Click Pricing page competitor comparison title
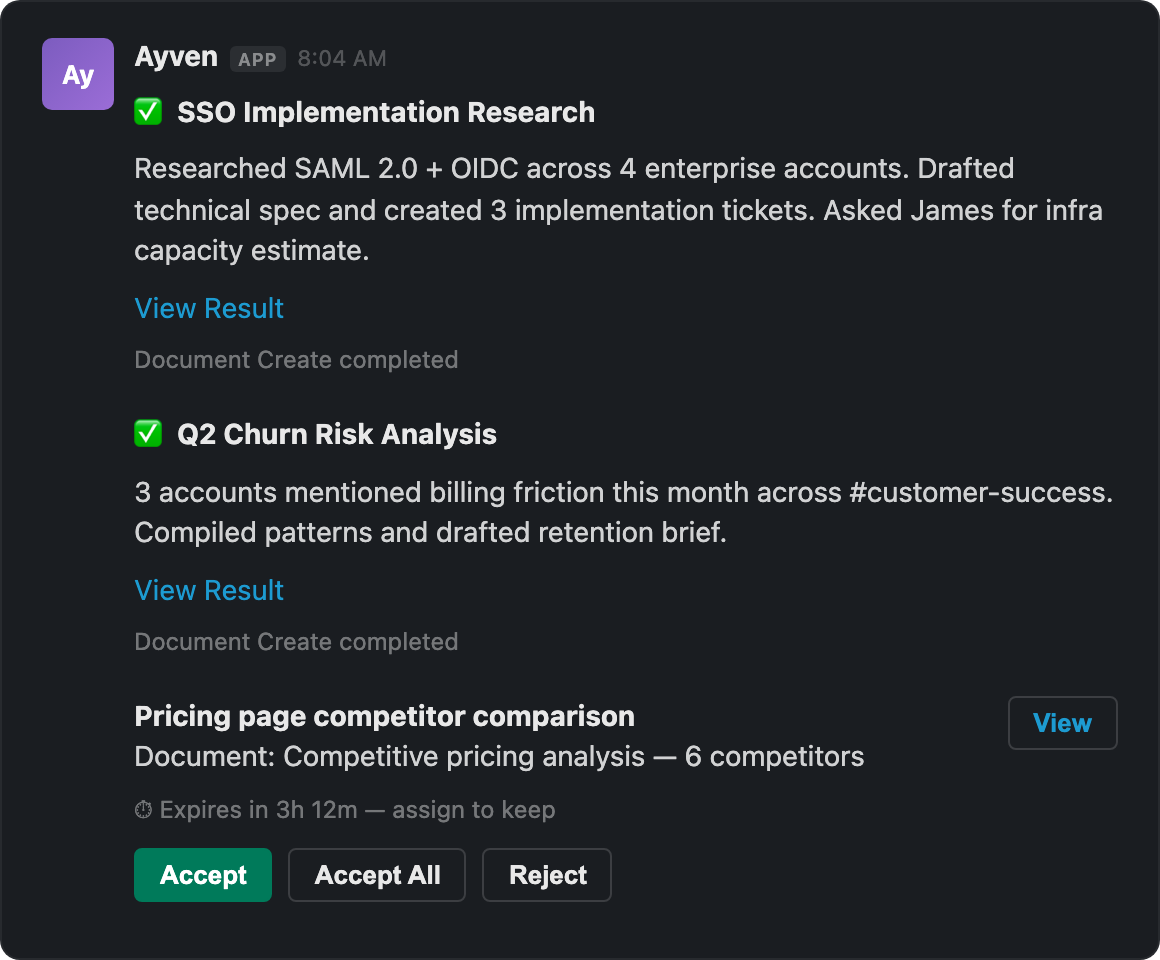 pyautogui.click(x=384, y=716)
